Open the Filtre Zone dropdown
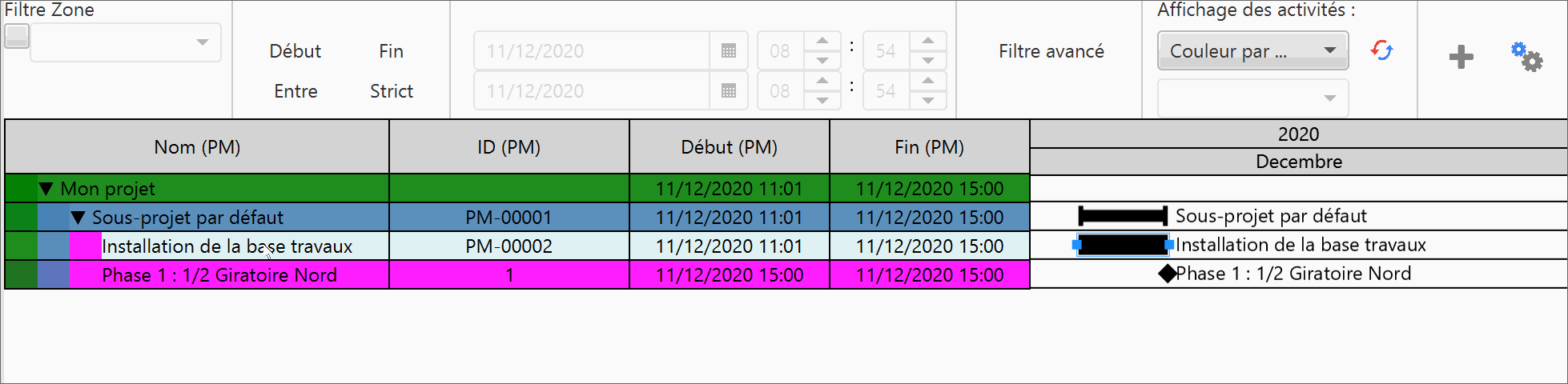 [x=203, y=42]
